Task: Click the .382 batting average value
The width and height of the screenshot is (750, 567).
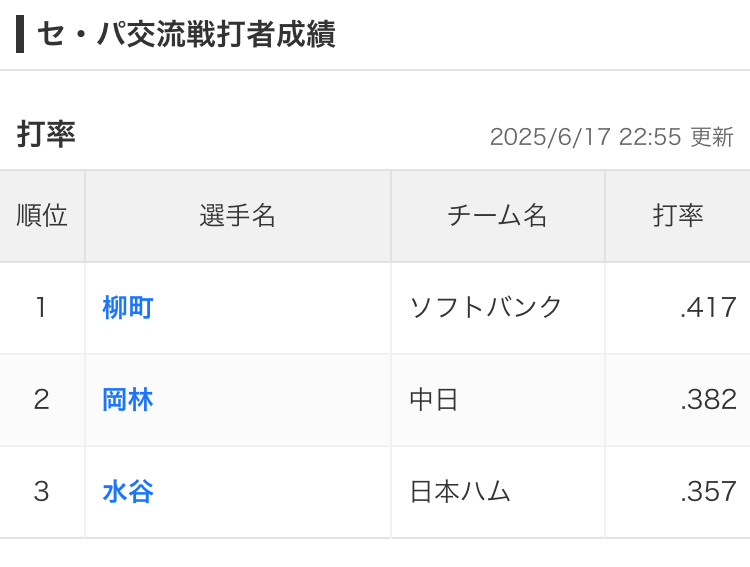Action: 708,400
